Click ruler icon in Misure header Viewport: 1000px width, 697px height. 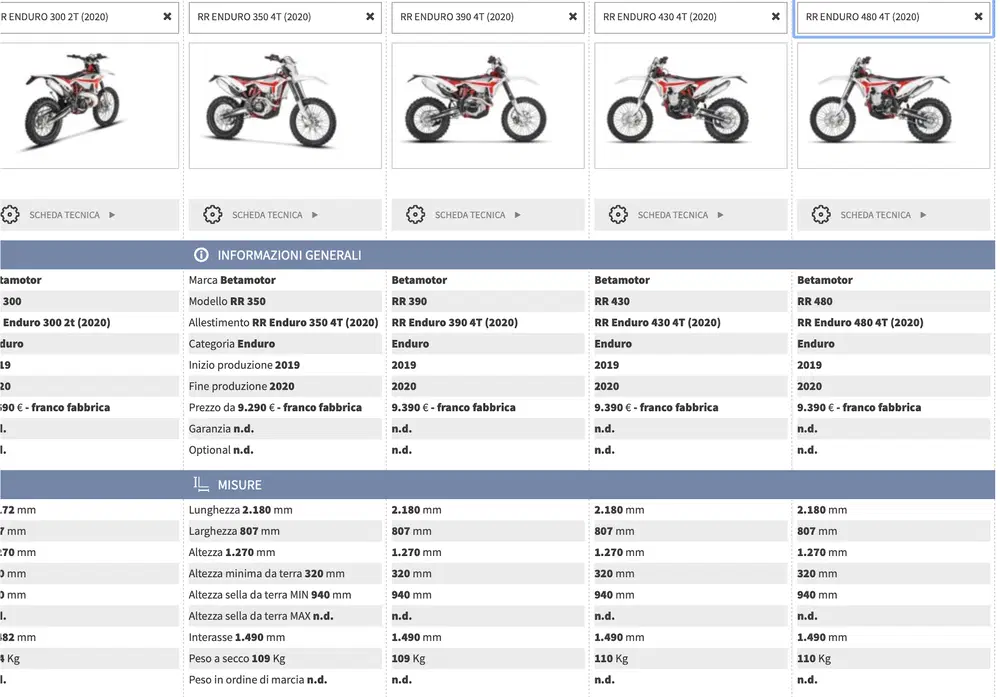point(201,484)
